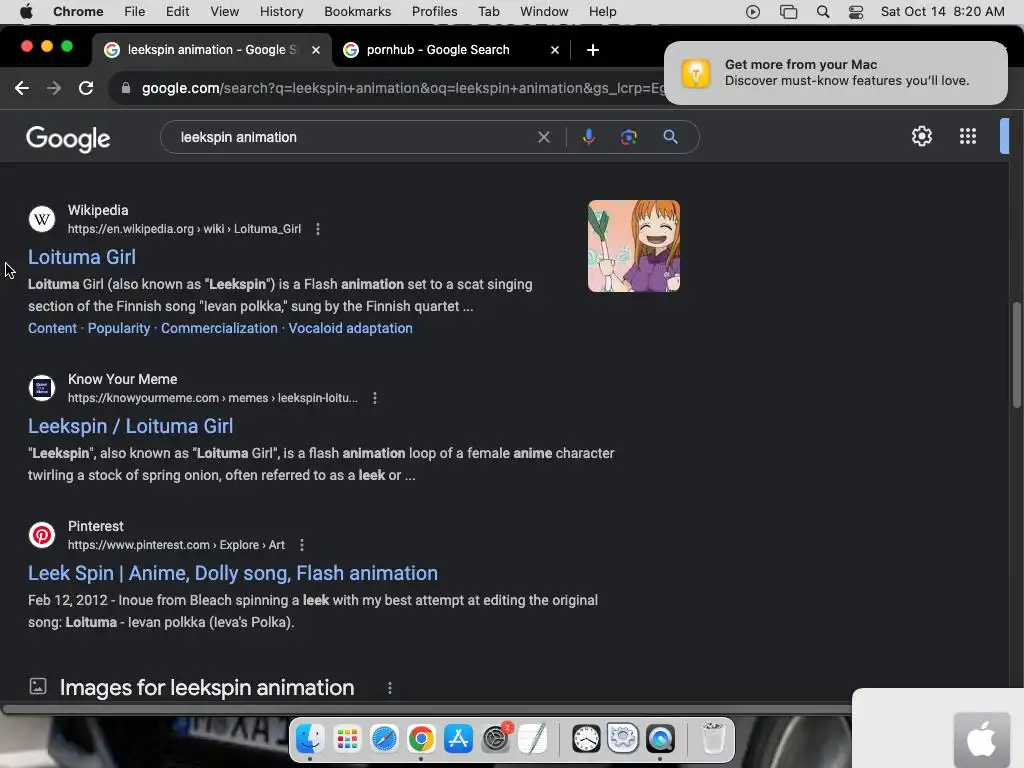Screen dimensions: 1024x768
Task: Open the Edit menu
Action: (177, 12)
